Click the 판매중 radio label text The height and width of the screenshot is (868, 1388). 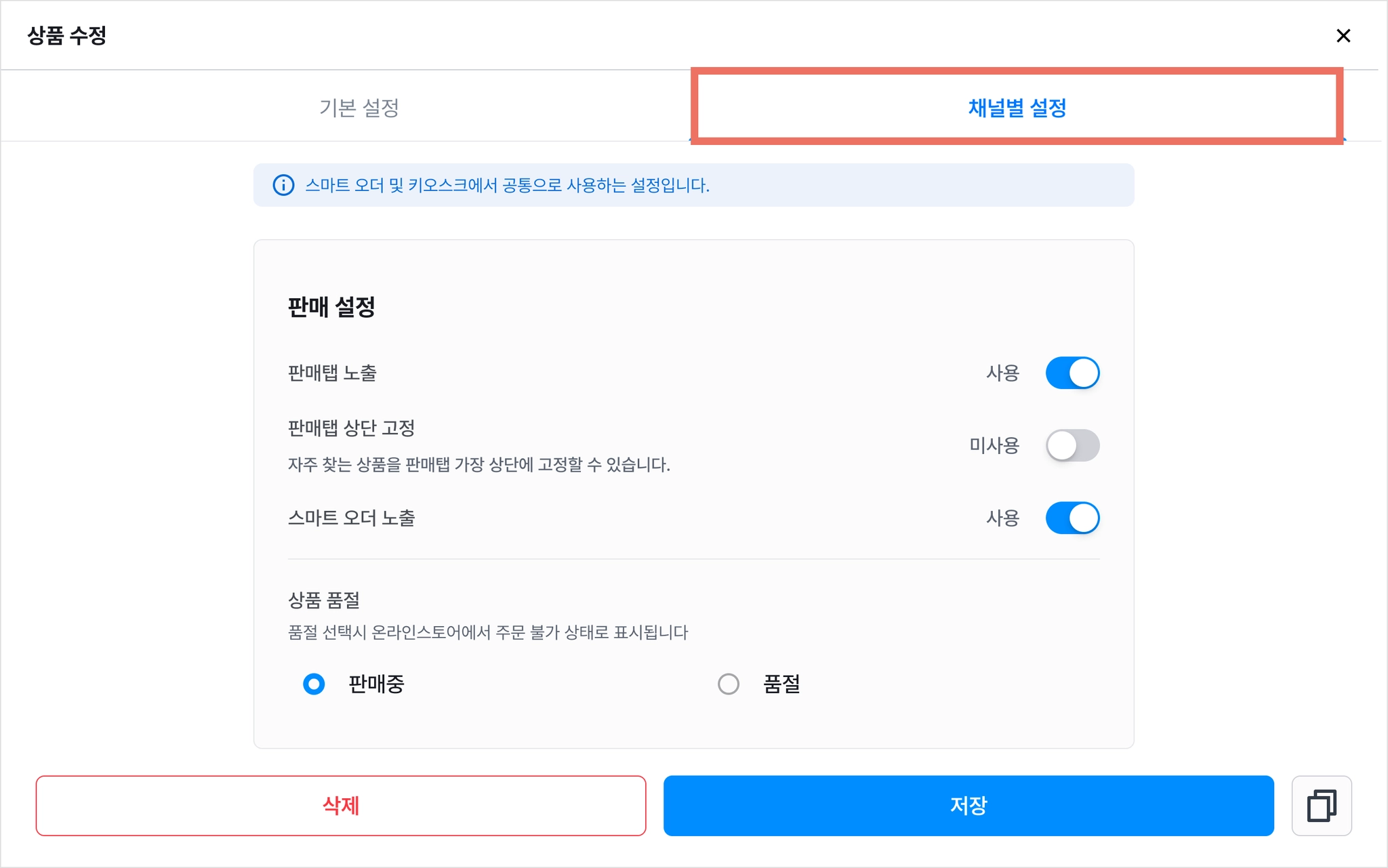pos(376,684)
